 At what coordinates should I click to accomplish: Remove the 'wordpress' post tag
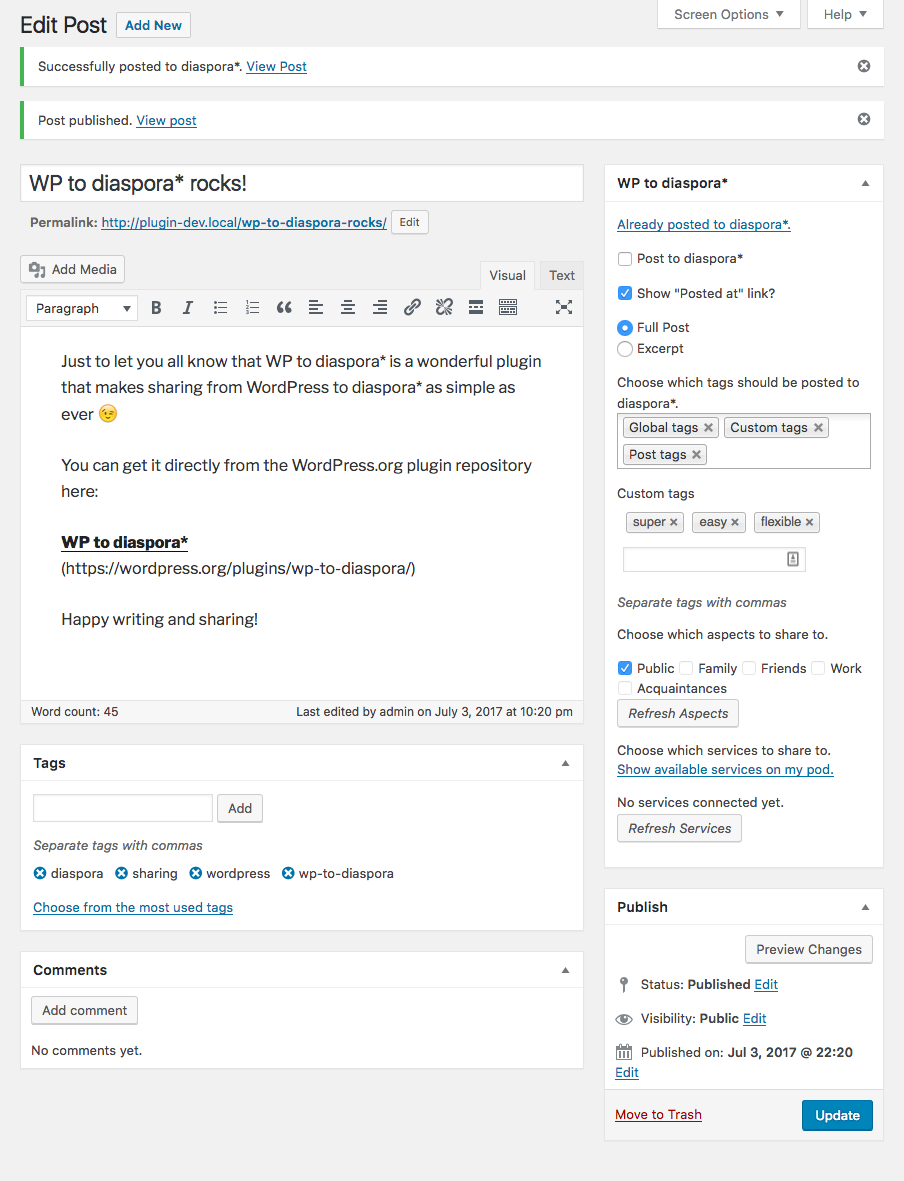tap(196, 873)
